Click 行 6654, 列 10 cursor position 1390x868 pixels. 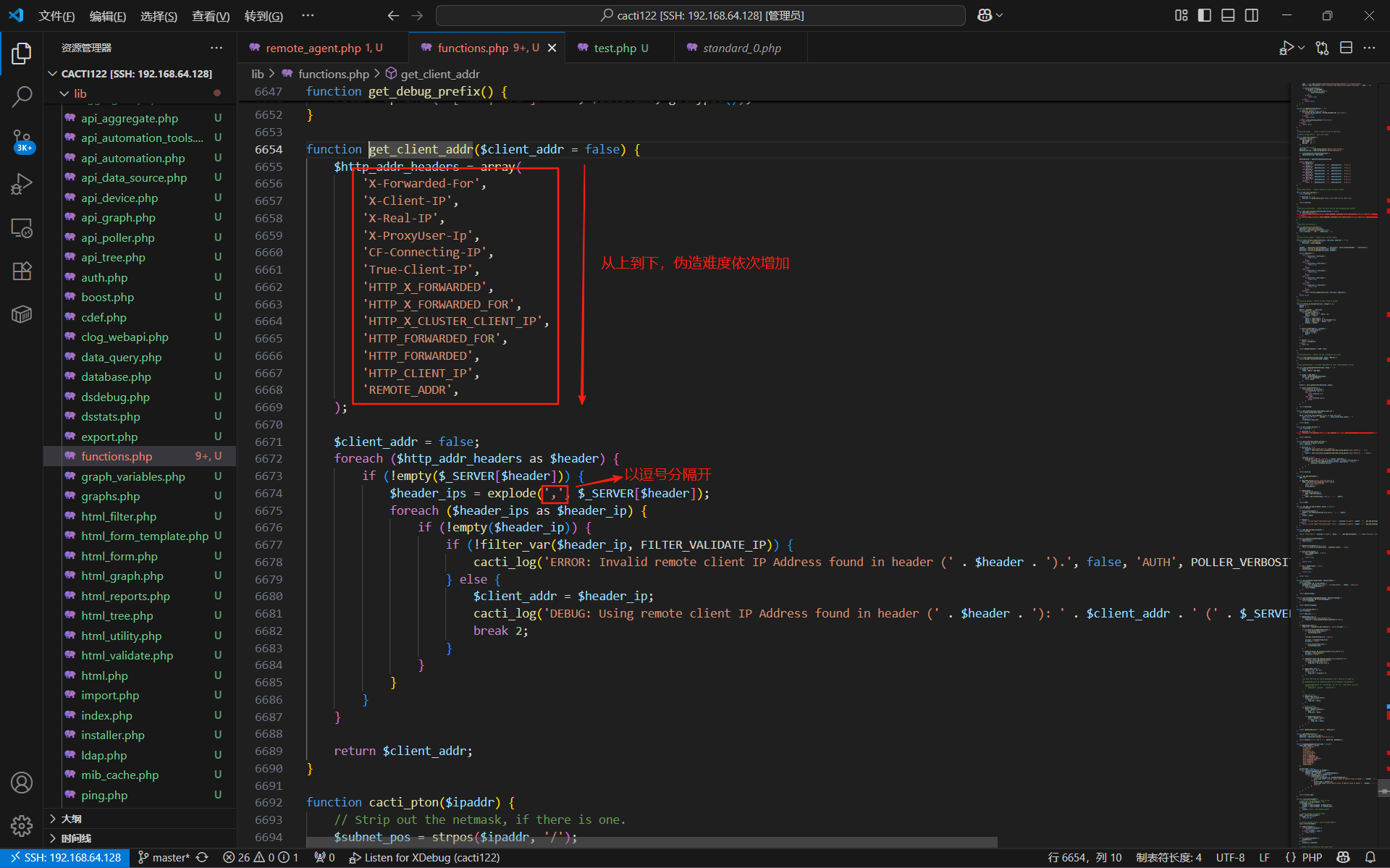click(1084, 858)
